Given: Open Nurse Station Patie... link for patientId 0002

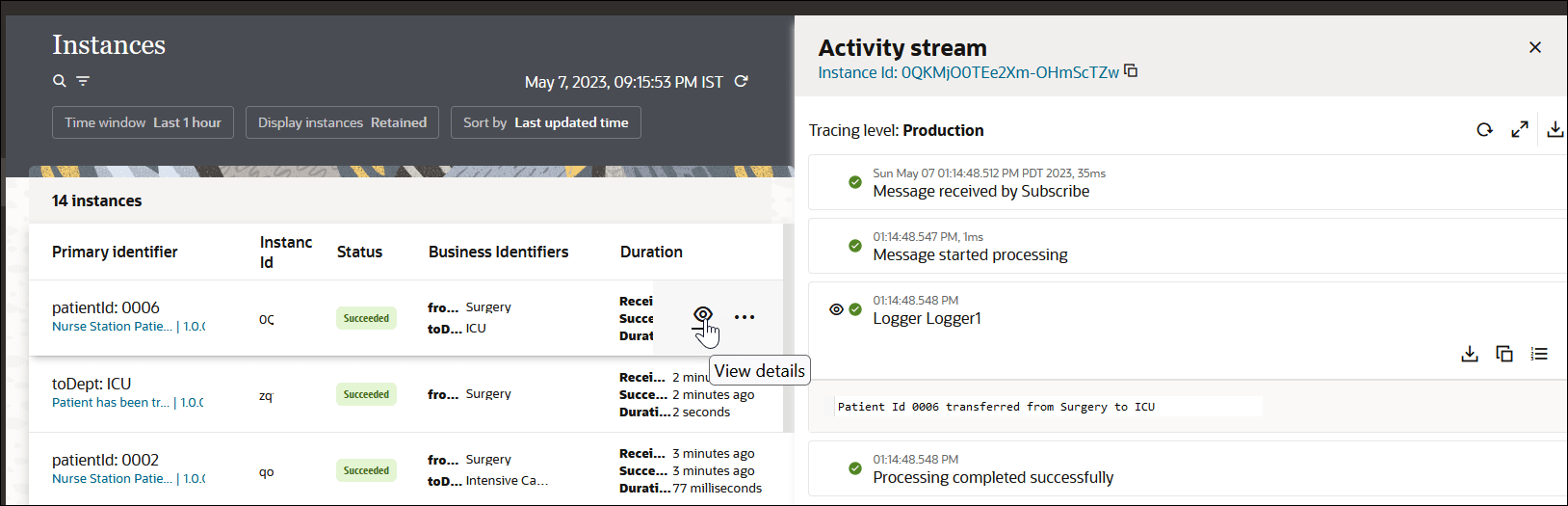Looking at the screenshot, I should pyautogui.click(x=112, y=479).
